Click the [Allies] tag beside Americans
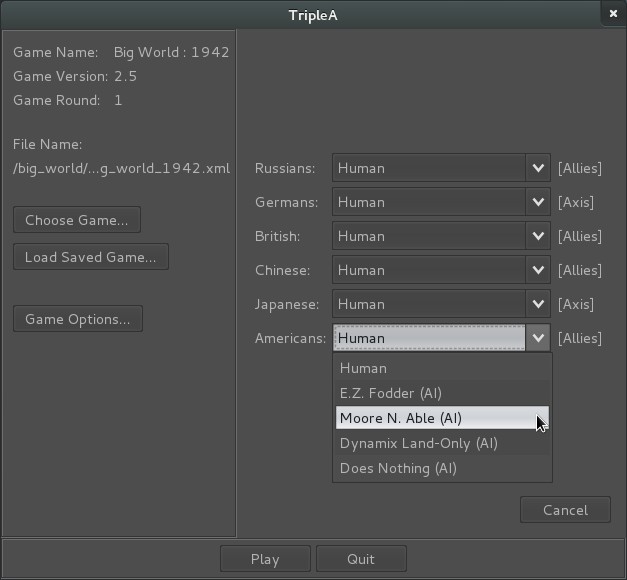The height and width of the screenshot is (580, 627). (x=580, y=338)
